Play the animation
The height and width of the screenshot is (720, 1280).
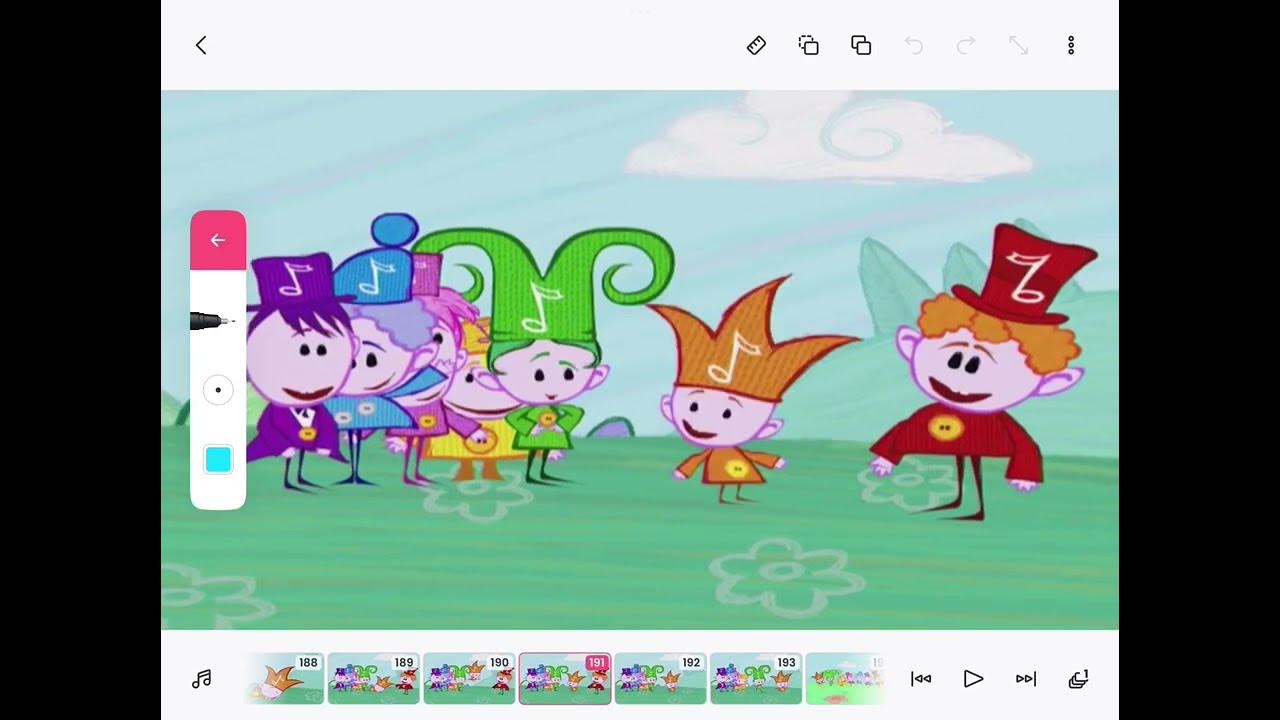click(x=973, y=679)
